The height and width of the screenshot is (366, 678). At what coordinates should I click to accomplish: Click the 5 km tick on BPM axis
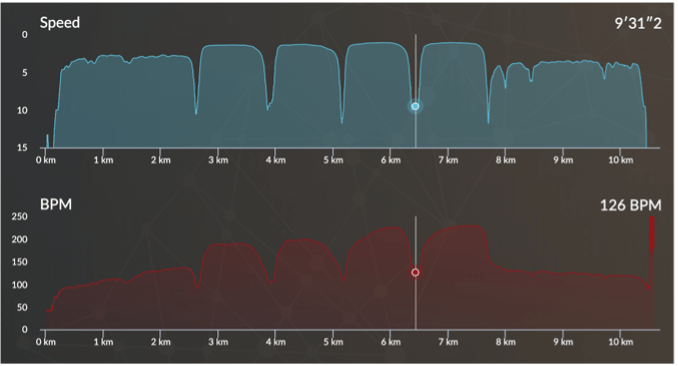[x=333, y=342]
